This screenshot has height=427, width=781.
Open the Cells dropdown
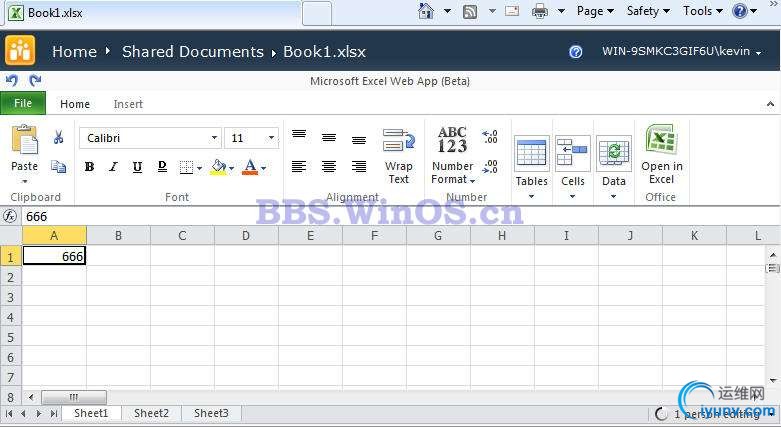click(572, 167)
